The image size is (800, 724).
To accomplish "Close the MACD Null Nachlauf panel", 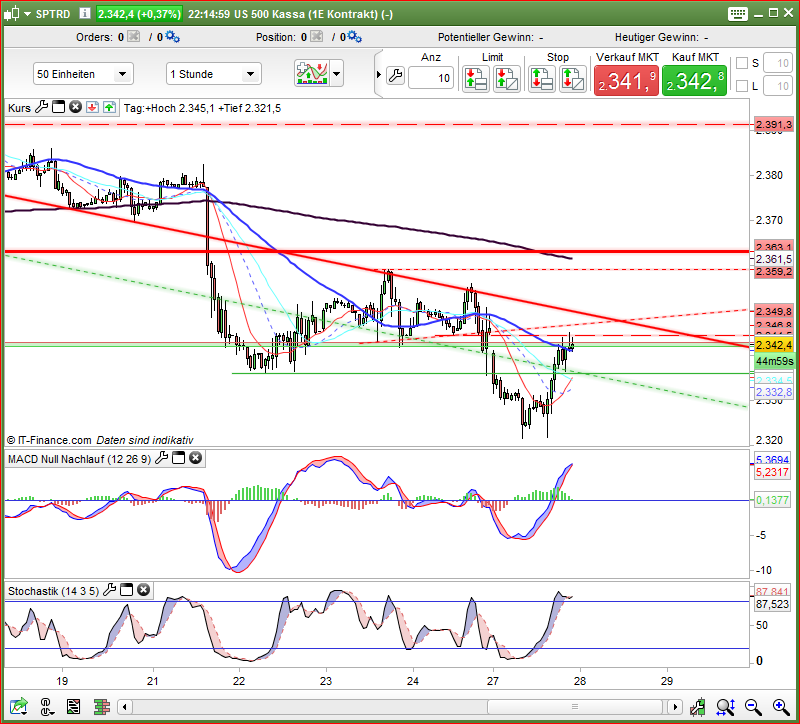I will (195, 458).
